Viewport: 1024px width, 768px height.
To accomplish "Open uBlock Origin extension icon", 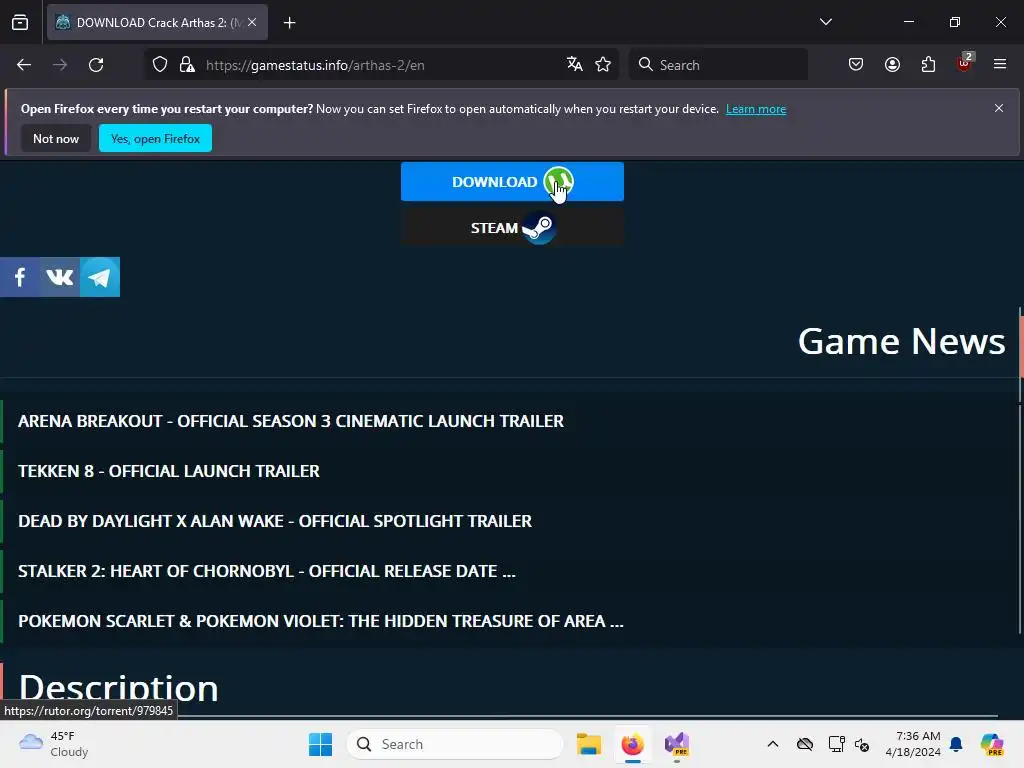I will coord(964,63).
